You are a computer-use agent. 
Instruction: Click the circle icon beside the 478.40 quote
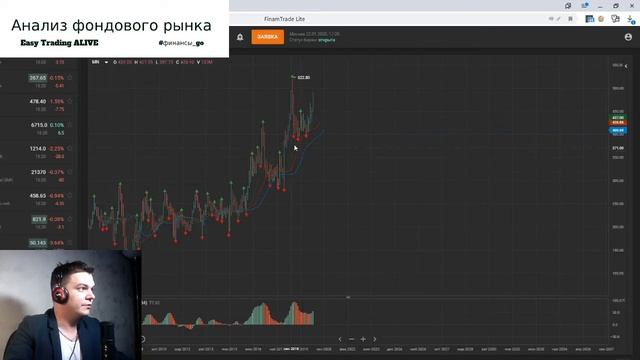click(70, 101)
